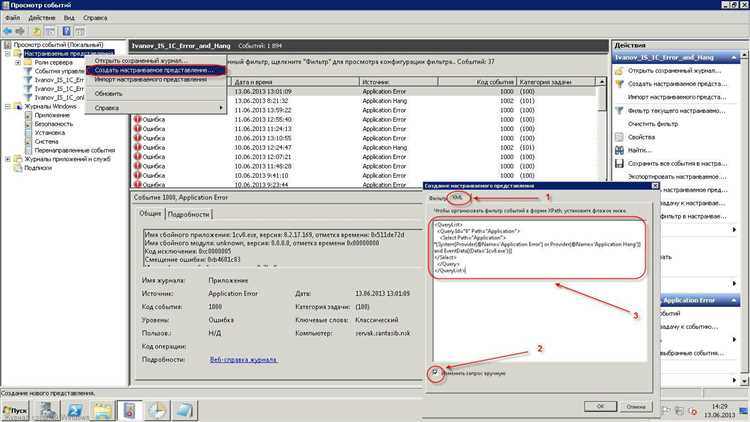This screenshot has height=422, width=750.
Task: Open the 'Установка' Windows log
Action: click(x=49, y=133)
